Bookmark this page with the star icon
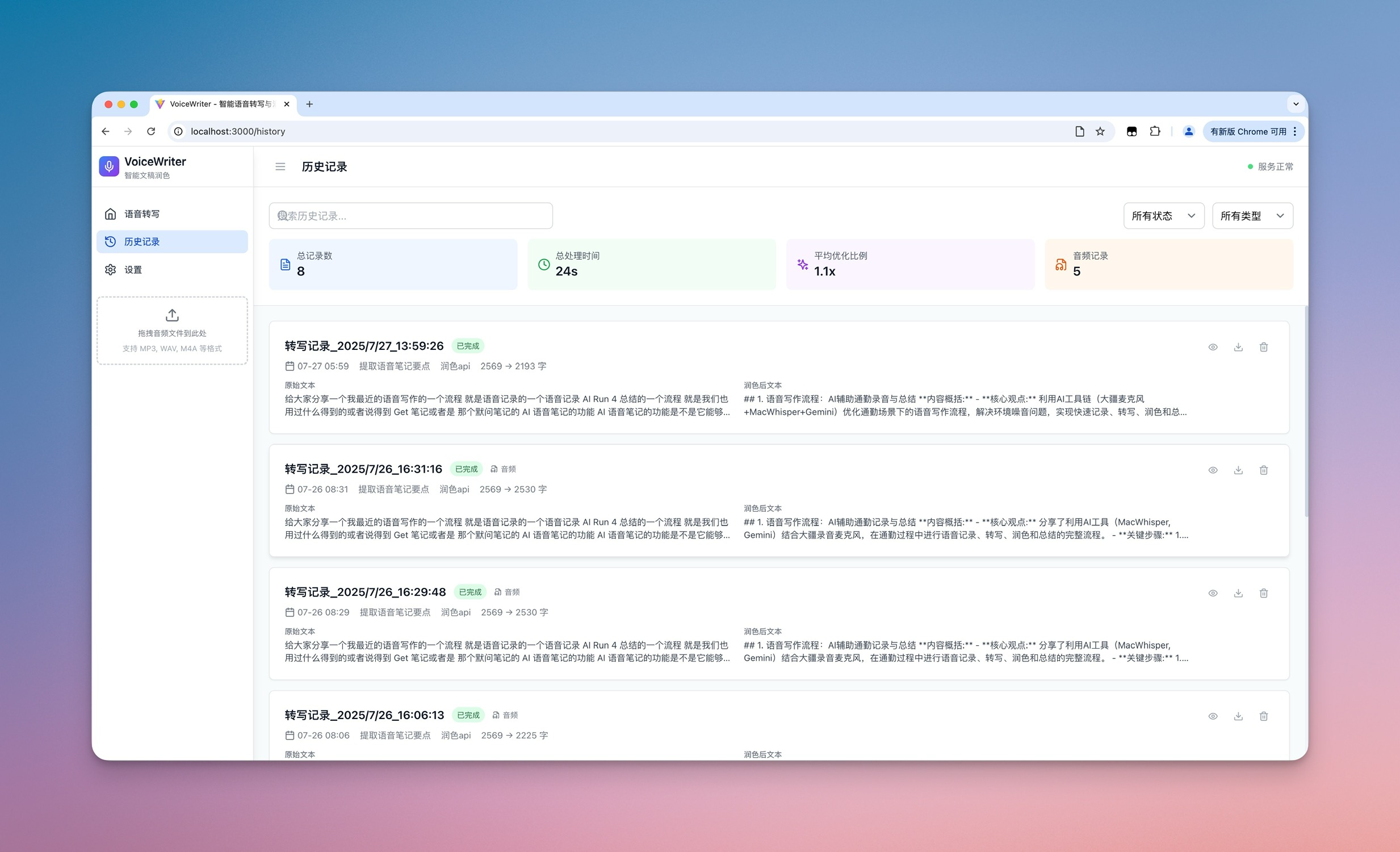1400x852 pixels. (x=1100, y=131)
